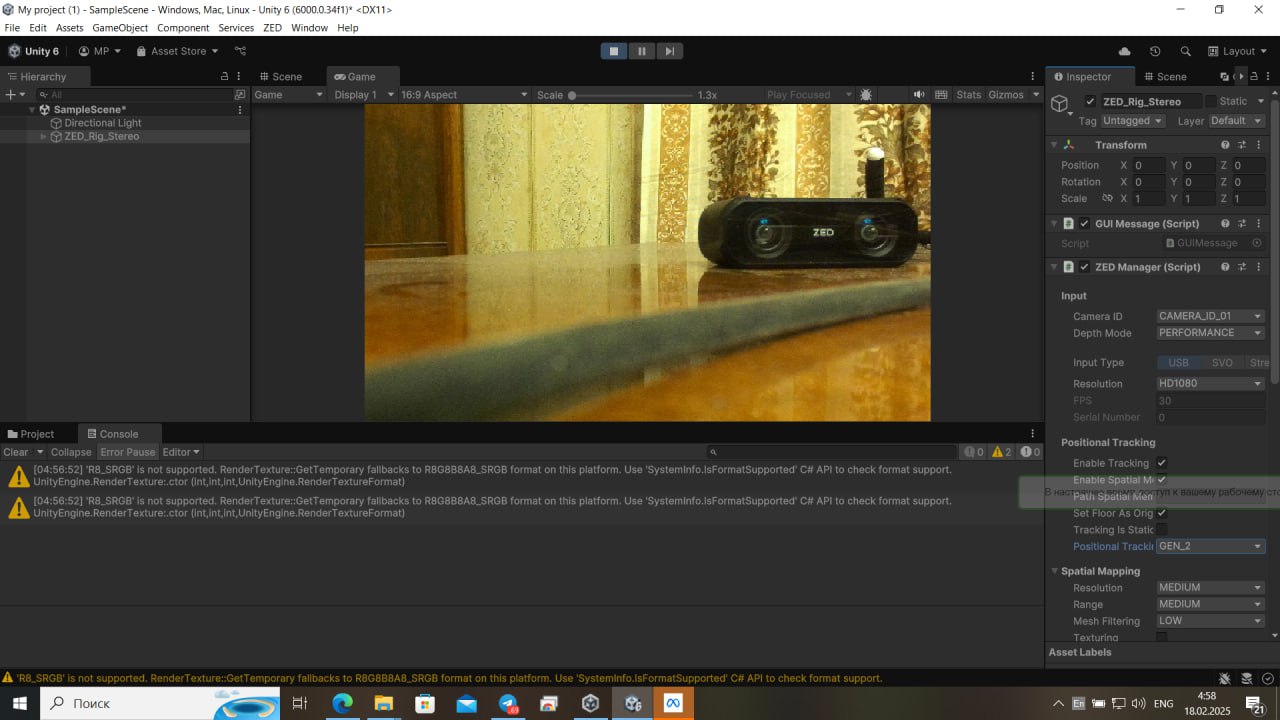Disable ZED Manager script component
Image resolution: width=1280 pixels, height=720 pixels.
point(1084,267)
